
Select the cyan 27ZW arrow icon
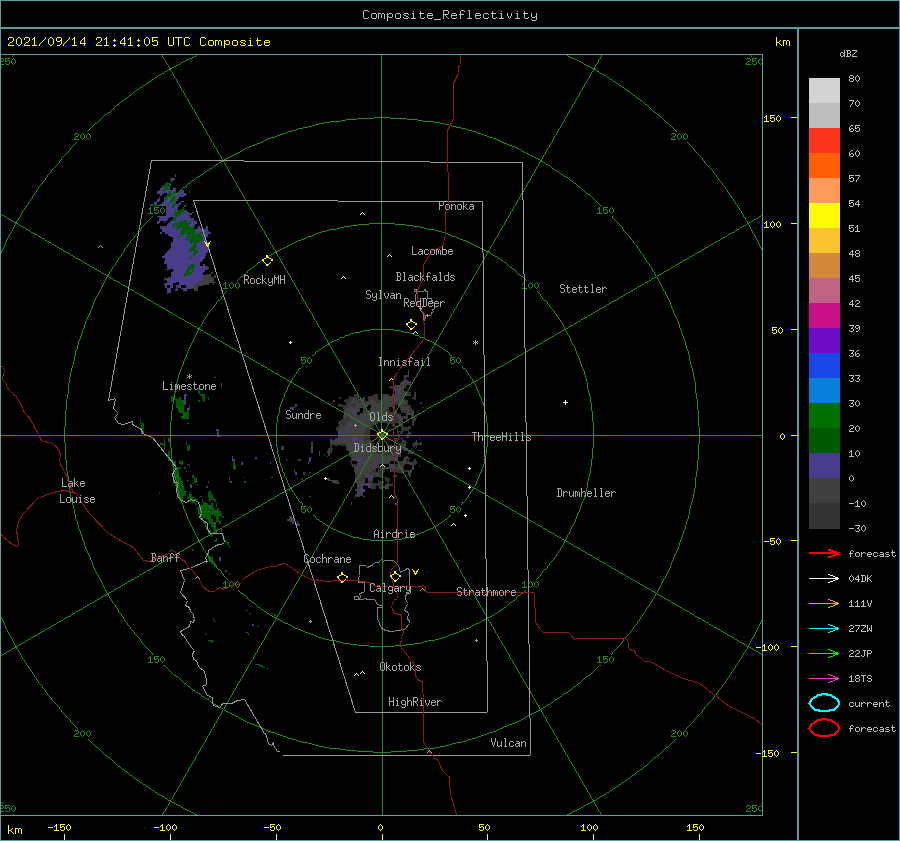pyautogui.click(x=824, y=629)
